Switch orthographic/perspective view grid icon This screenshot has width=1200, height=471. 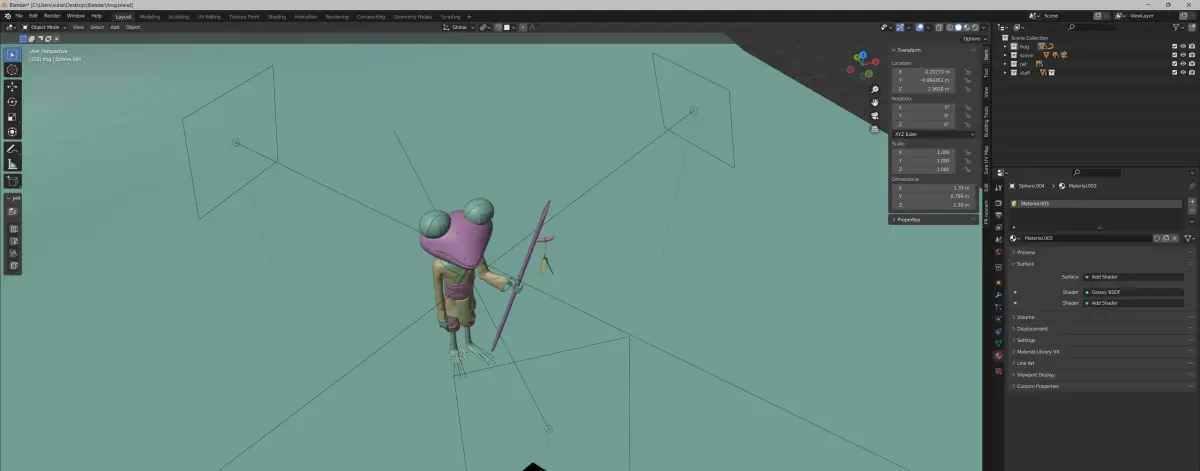(x=875, y=128)
